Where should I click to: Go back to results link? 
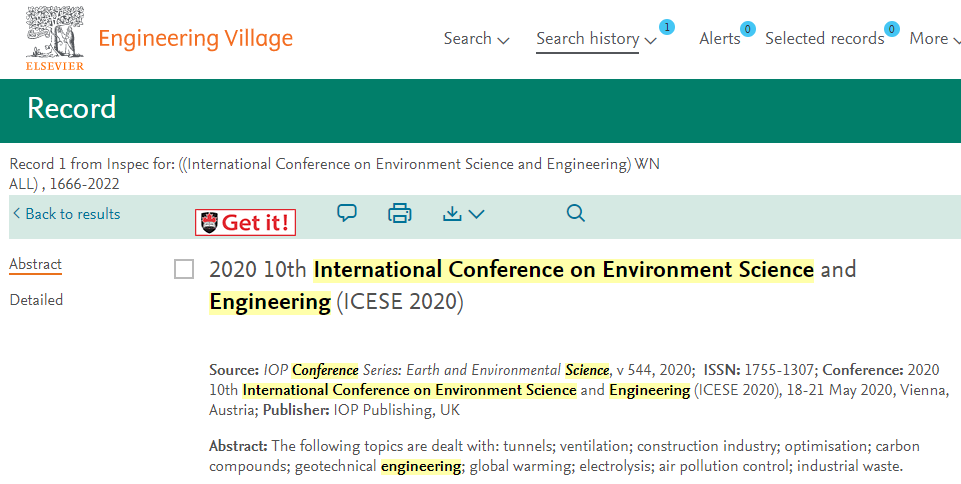pyautogui.click(x=67, y=214)
